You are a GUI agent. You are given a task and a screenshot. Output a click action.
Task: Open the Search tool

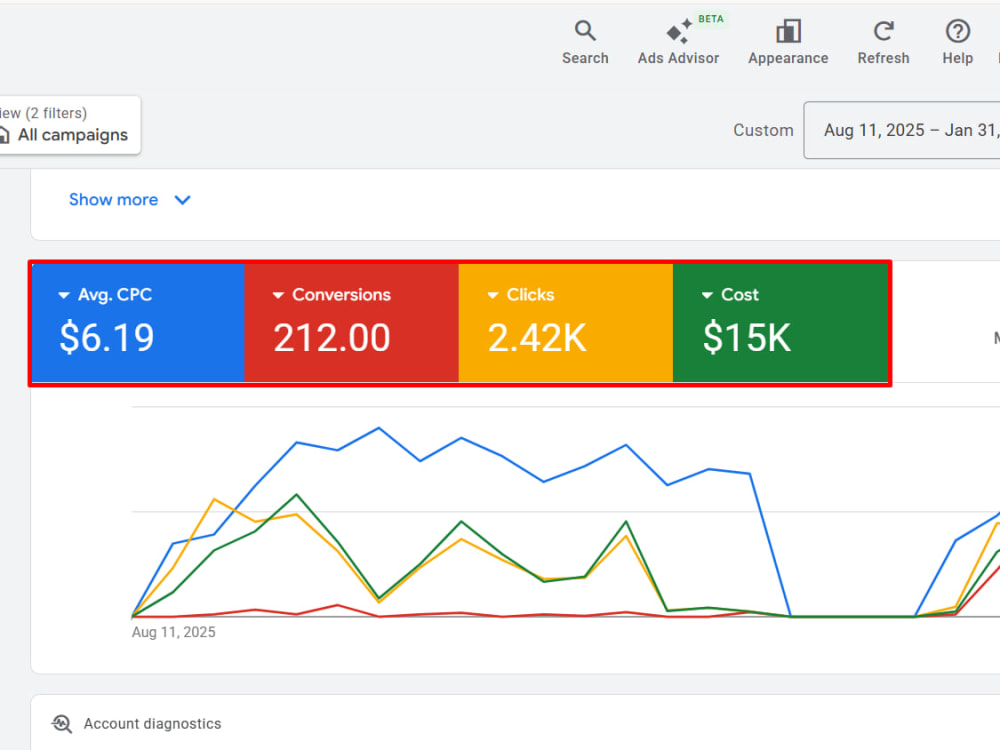click(x=585, y=43)
